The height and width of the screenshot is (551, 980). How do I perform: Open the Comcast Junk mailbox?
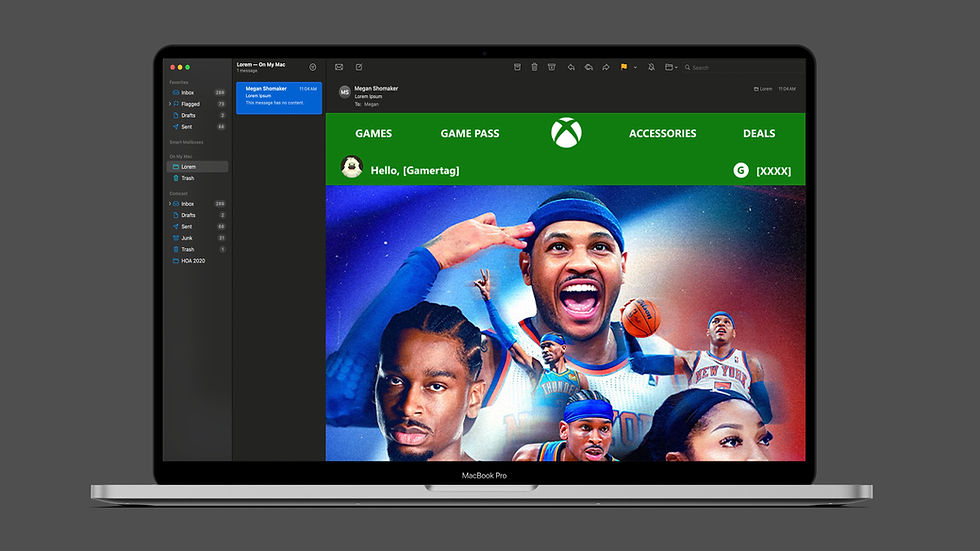tap(198, 238)
